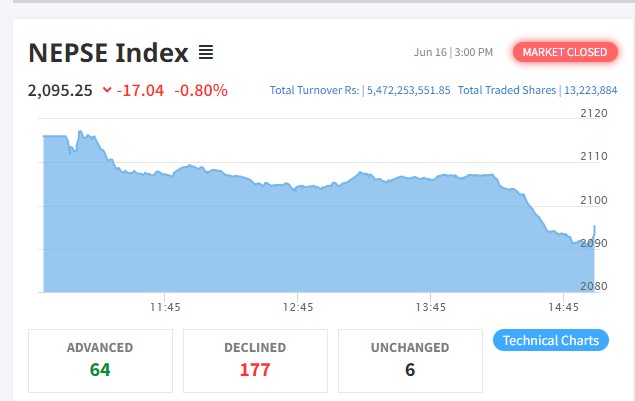
Task: Select the Total Turnover Rs label
Action: (314, 91)
